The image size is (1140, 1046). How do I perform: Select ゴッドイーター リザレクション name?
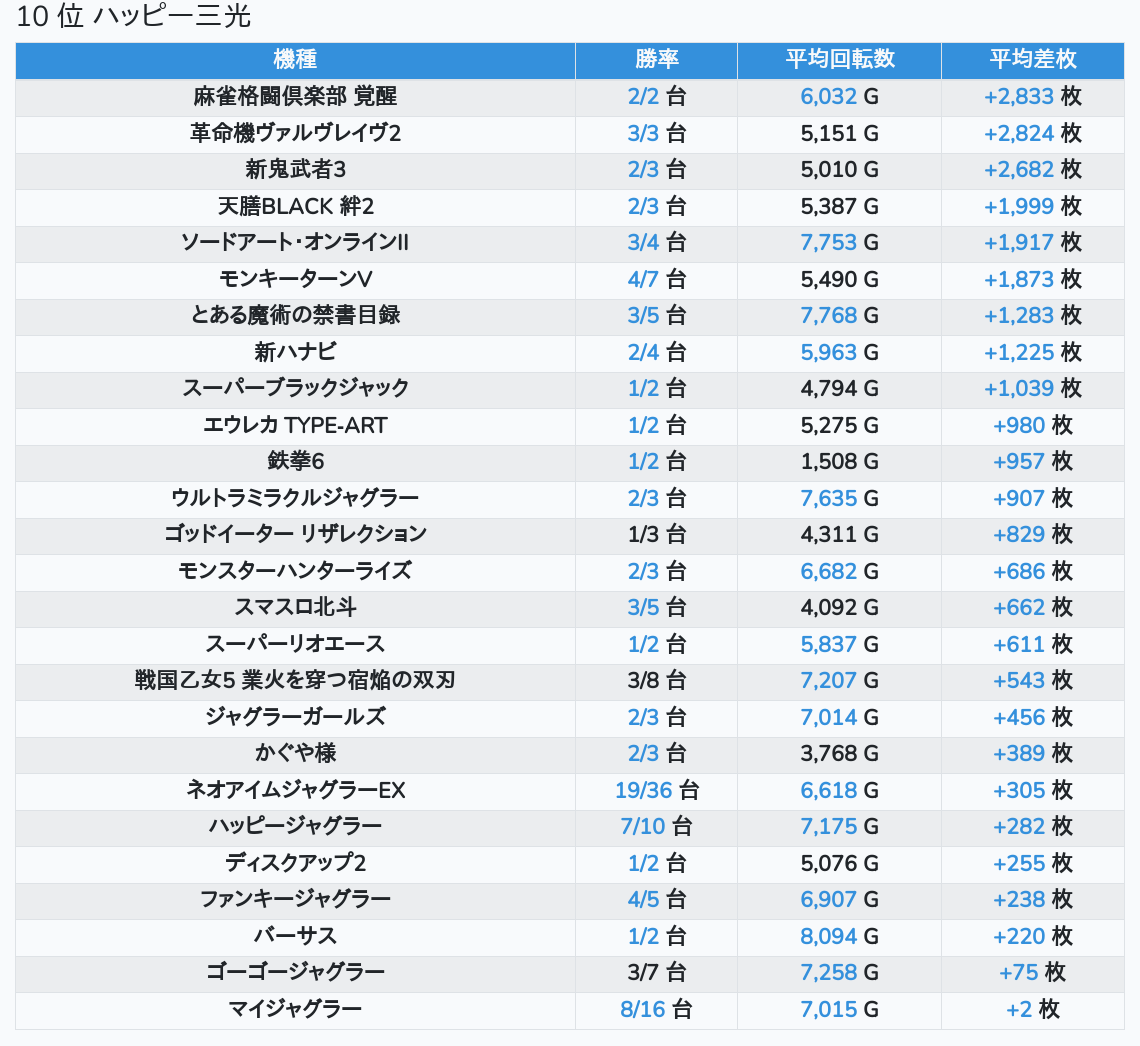click(x=295, y=535)
